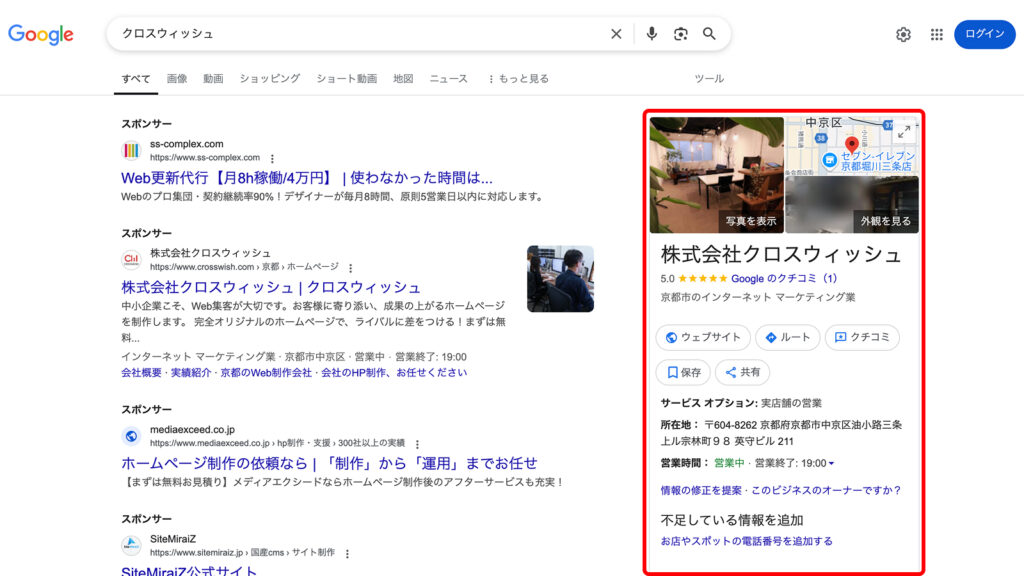Click このビジネスのオーナーですか？ link
The height and width of the screenshot is (576, 1024).
click(826, 490)
